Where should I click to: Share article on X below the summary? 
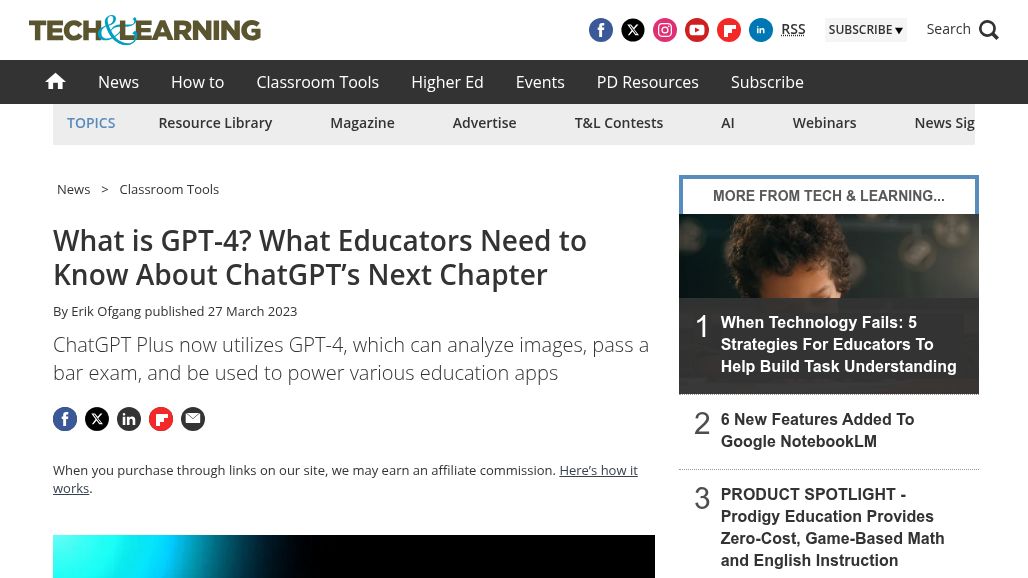pyautogui.click(x=97, y=419)
